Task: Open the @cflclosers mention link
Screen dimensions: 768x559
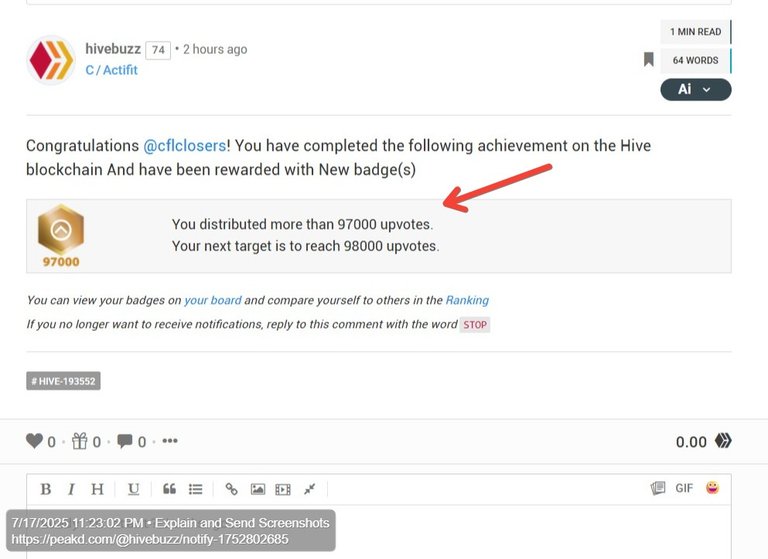Action: (185, 146)
